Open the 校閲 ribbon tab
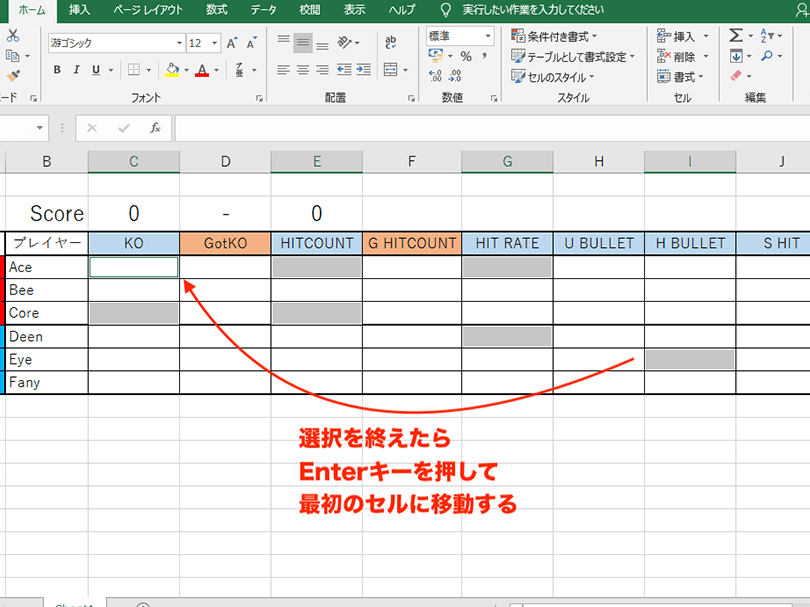Viewport: 810px width, 607px height. tap(309, 10)
